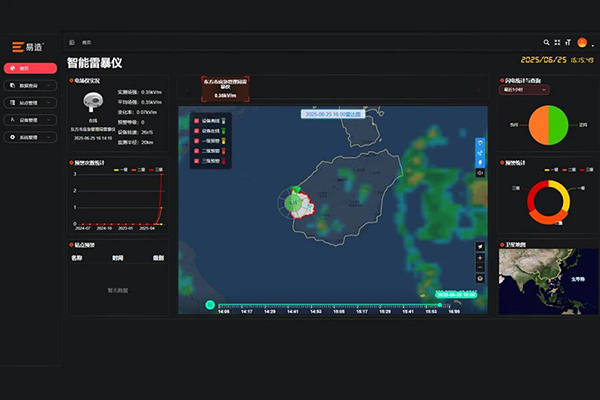
Task: Open the orange user avatar menu
Action: point(582,42)
